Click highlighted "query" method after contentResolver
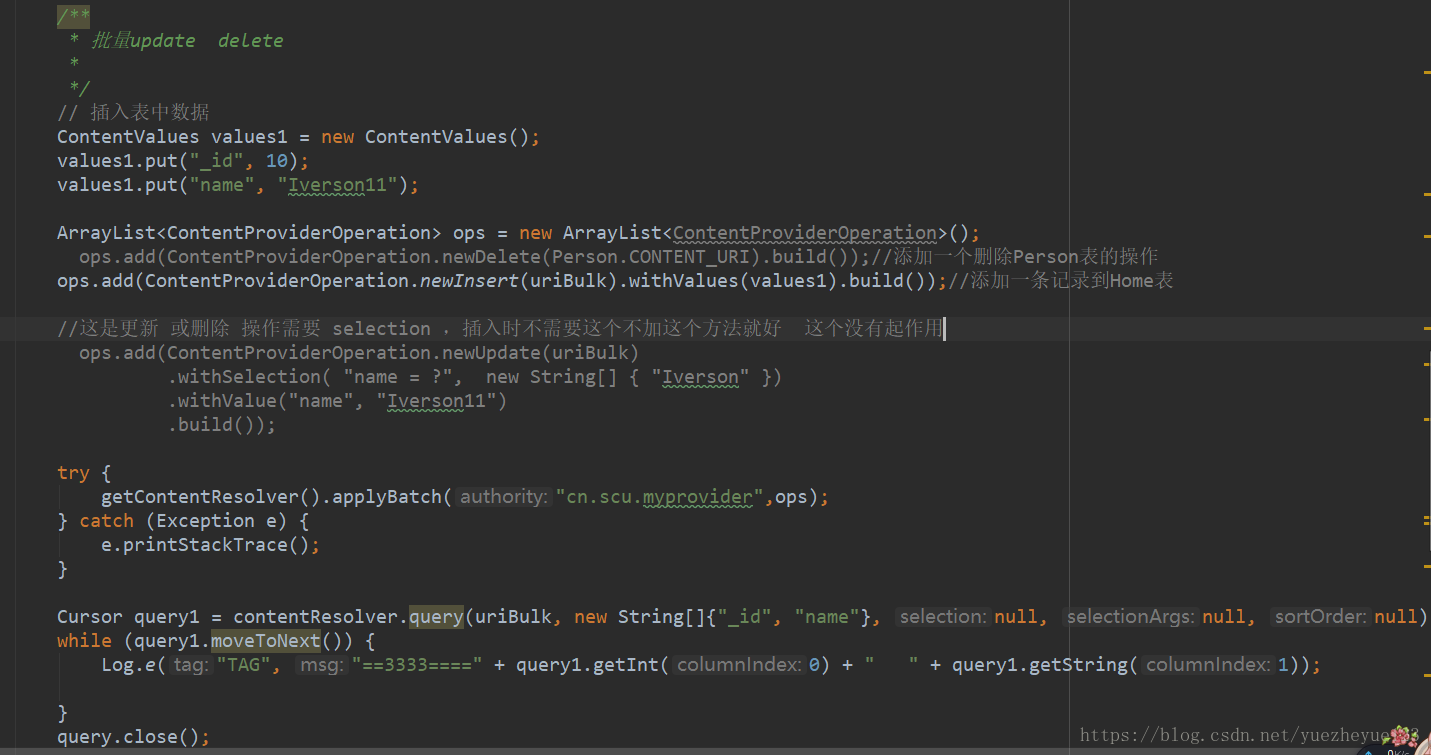Screen dimensions: 1431x755 [x=436, y=617]
